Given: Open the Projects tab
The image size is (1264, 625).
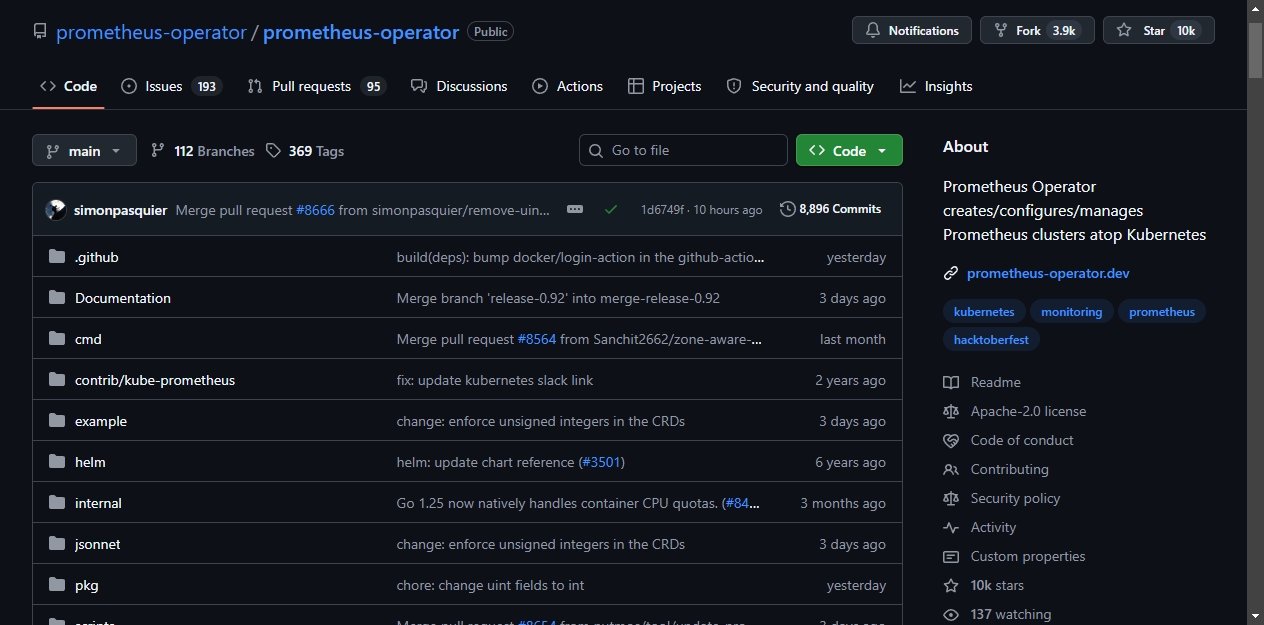Looking at the screenshot, I should 665,86.
